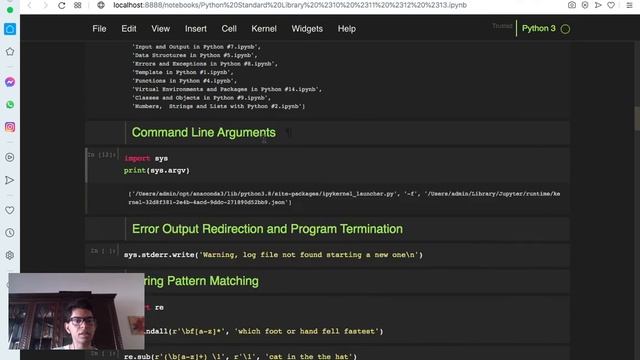This screenshot has width=640, height=360.
Task: Open Settings gear in the sidebar
Action: 10,255
